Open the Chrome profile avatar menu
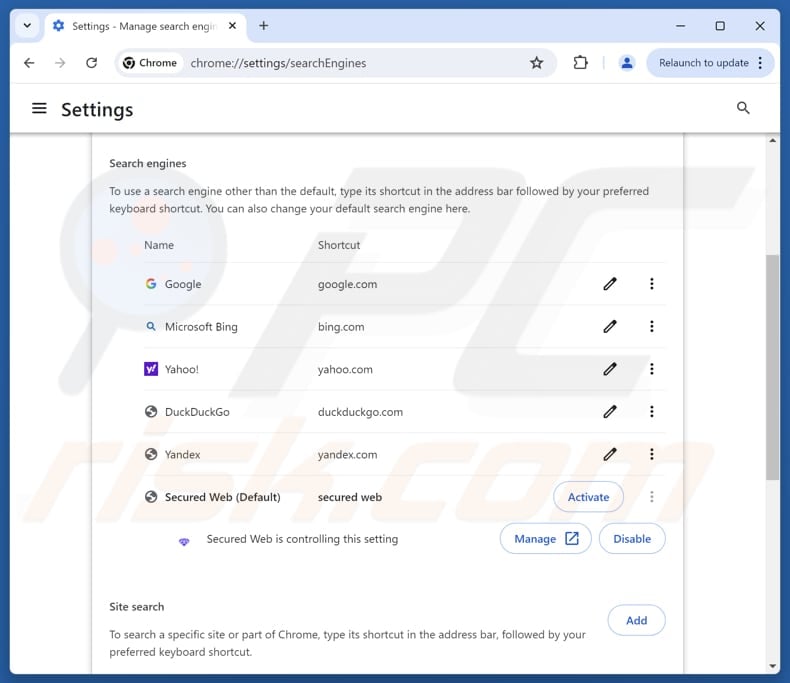Screen dimensions: 790x683 click(x=627, y=63)
